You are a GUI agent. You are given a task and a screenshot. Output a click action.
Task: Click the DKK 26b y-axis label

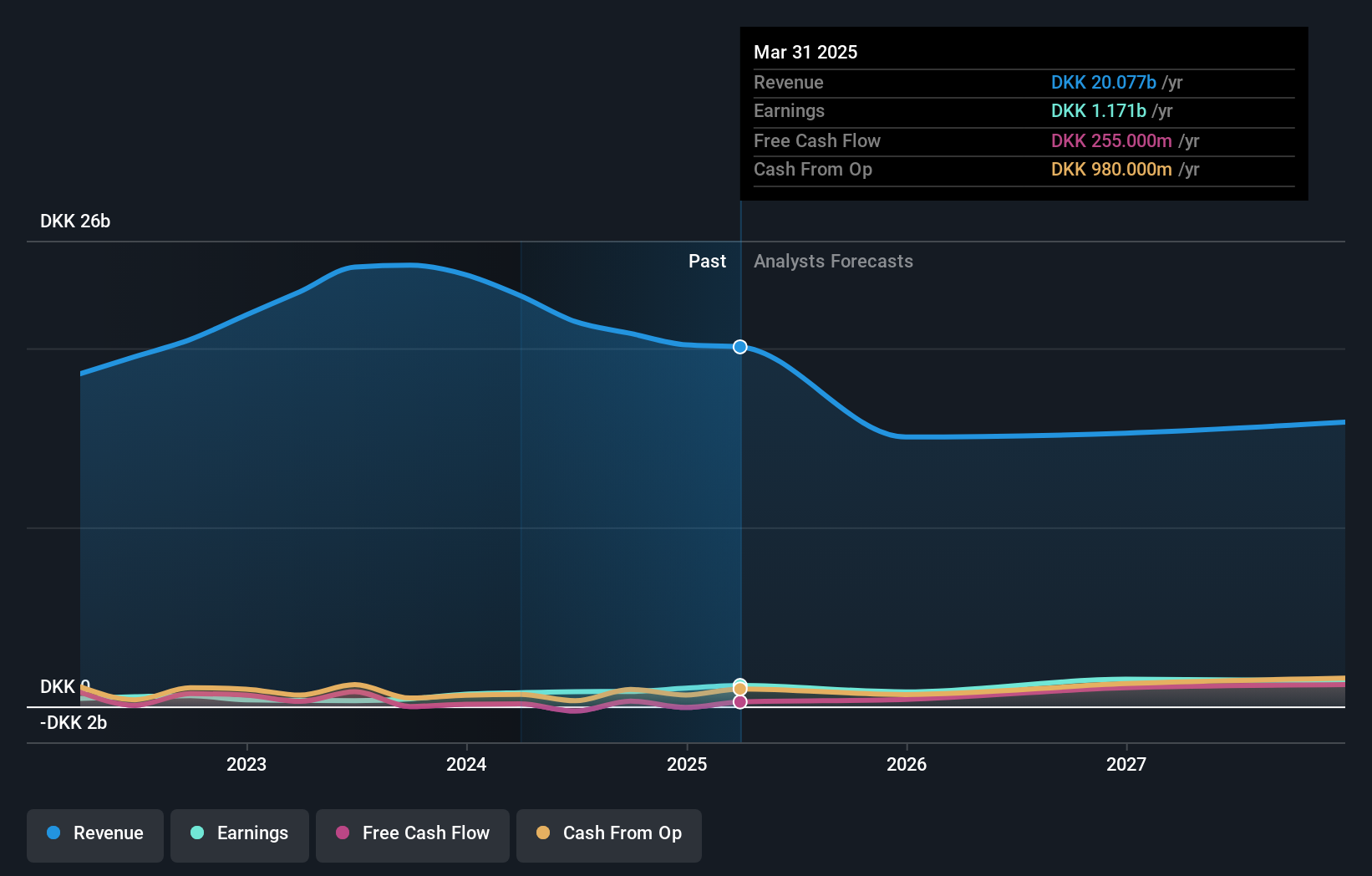(75, 221)
